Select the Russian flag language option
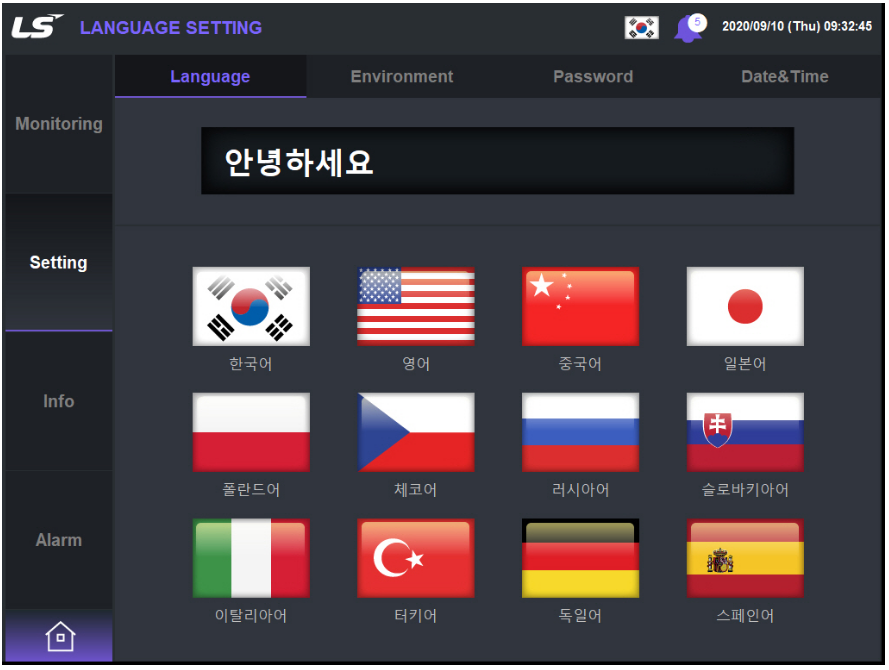 coord(580,432)
